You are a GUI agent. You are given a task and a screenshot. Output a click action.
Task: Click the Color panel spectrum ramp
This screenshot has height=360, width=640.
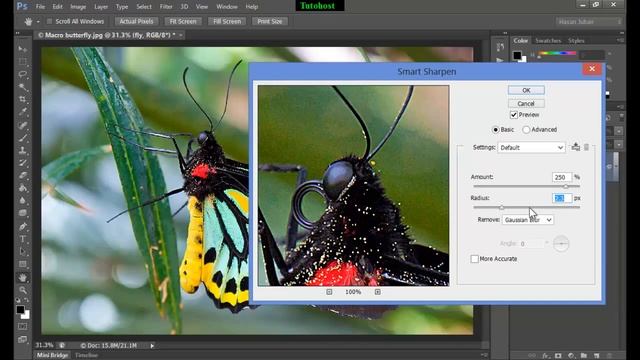pyautogui.click(x=557, y=53)
